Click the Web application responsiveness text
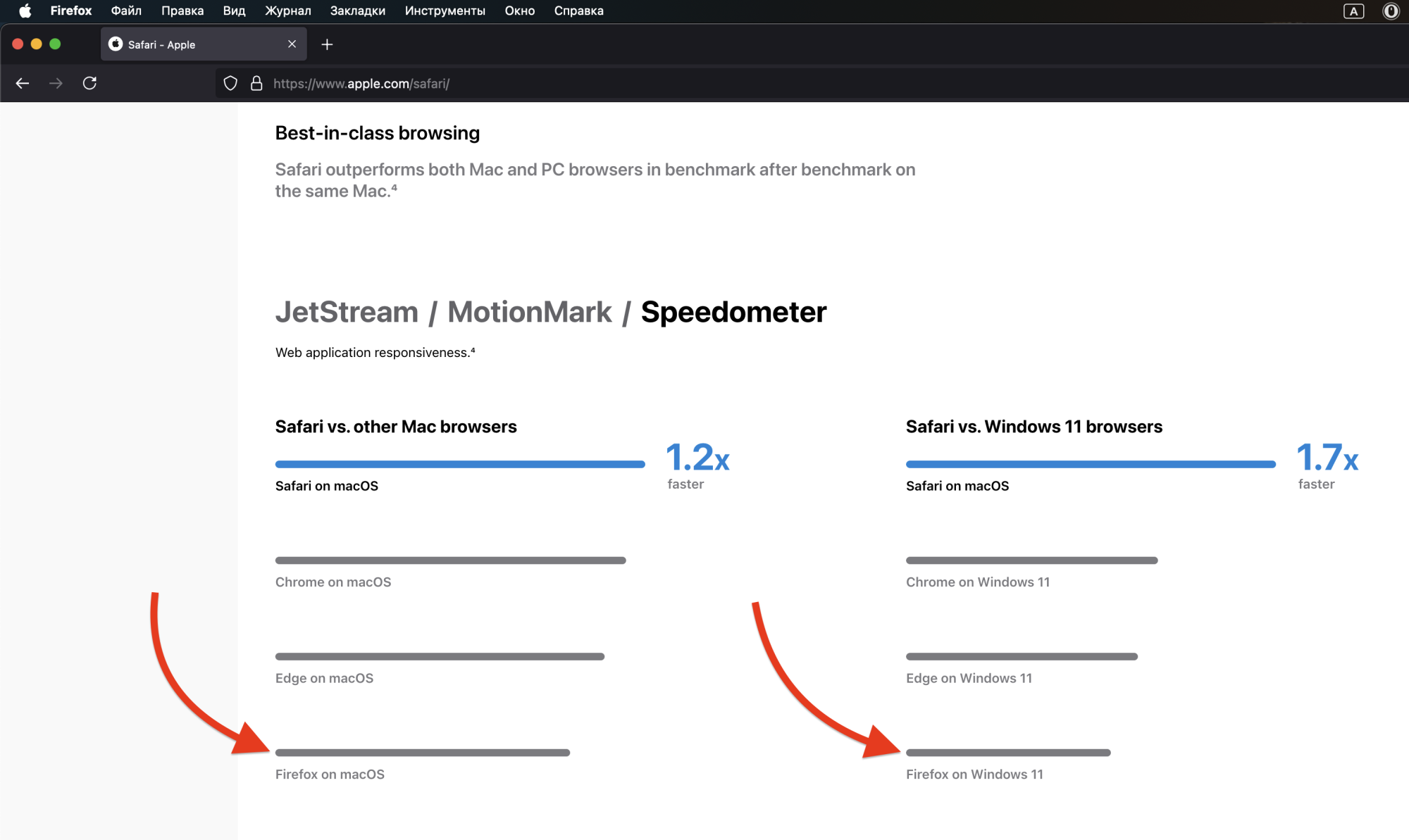1409x840 pixels. coord(375,352)
